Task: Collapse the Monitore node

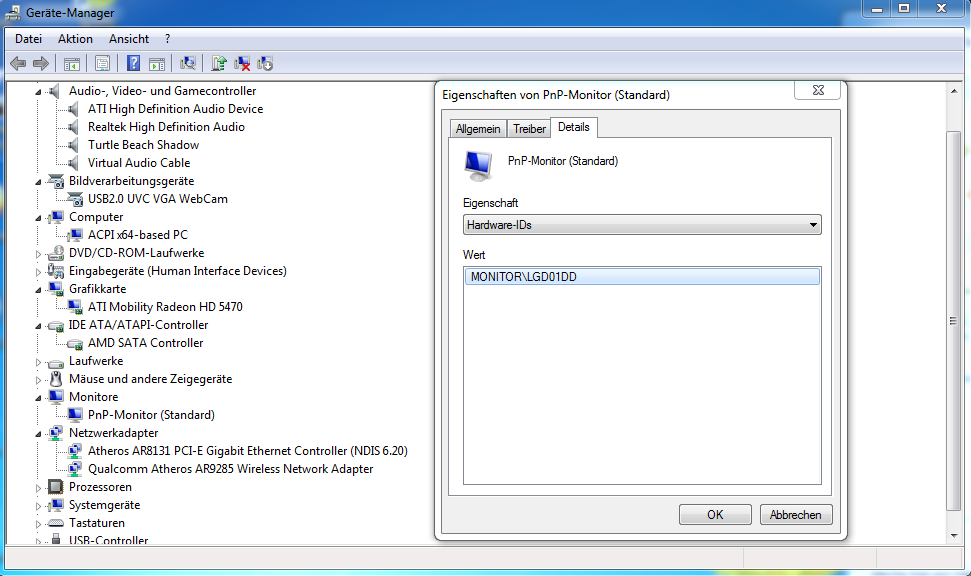Action: click(x=38, y=398)
